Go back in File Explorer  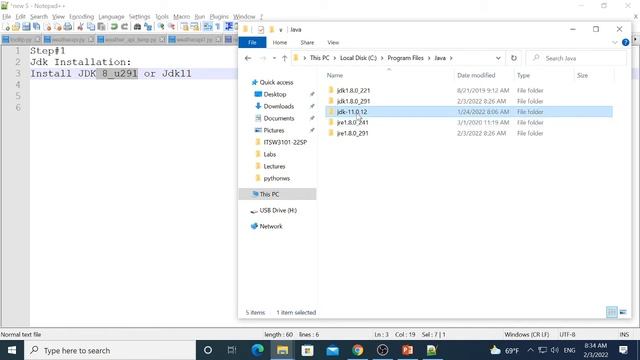point(248,58)
